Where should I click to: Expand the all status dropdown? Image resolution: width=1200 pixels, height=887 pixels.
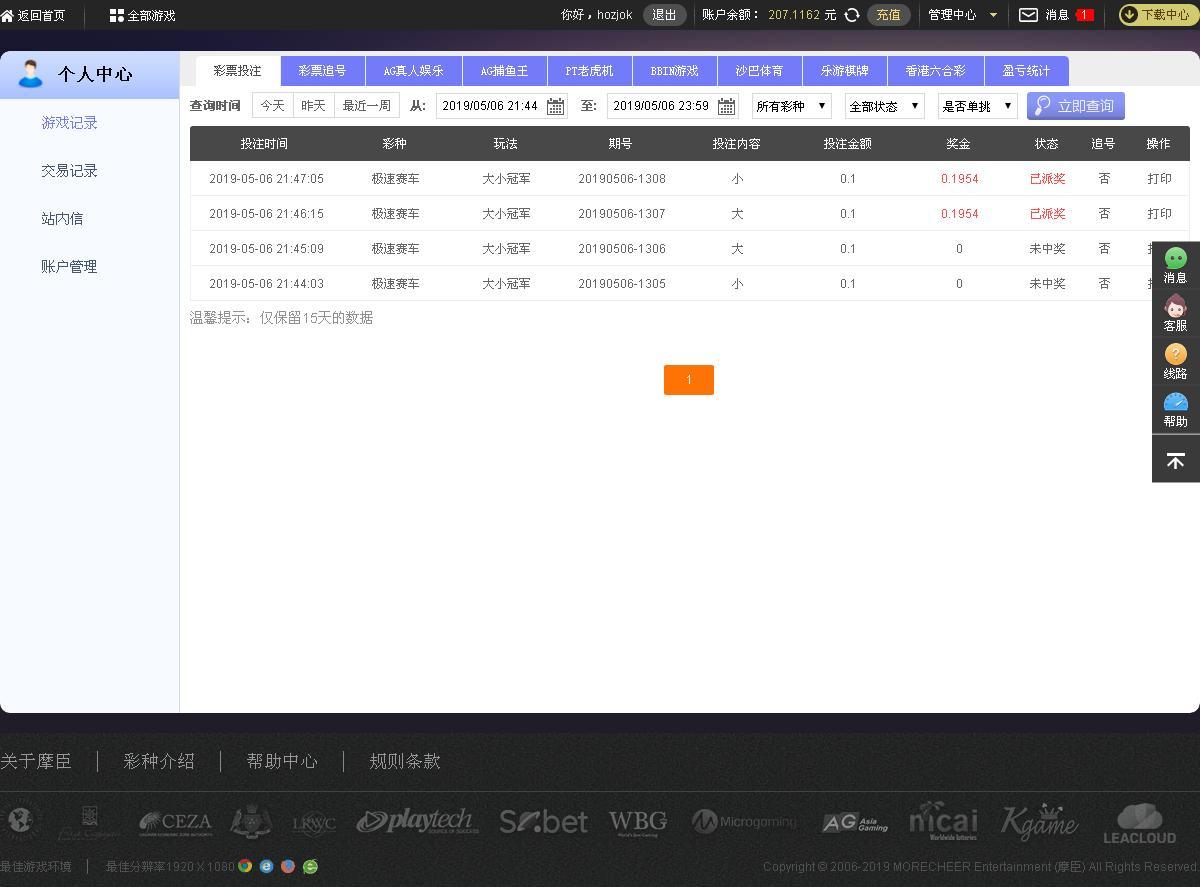884,106
